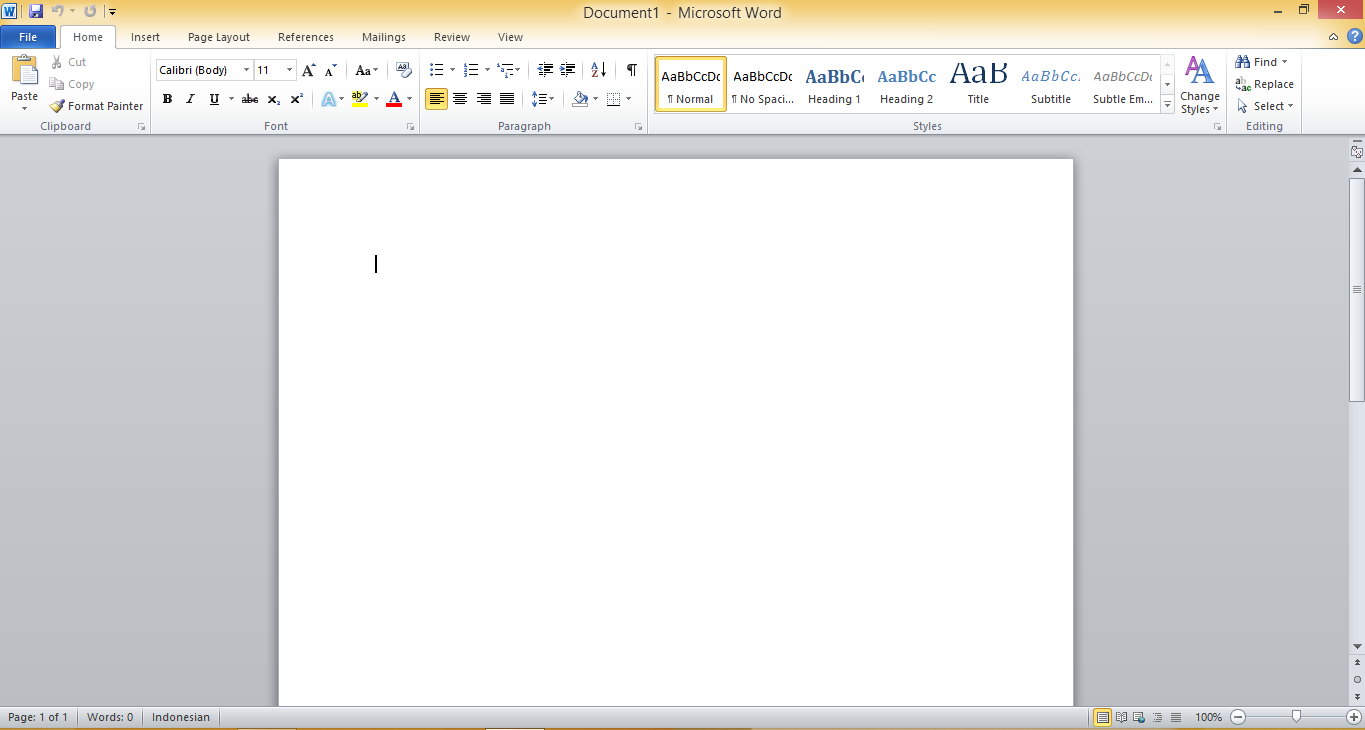Apply italic formatting
Image resolution: width=1365 pixels, height=730 pixels.
pyautogui.click(x=189, y=98)
